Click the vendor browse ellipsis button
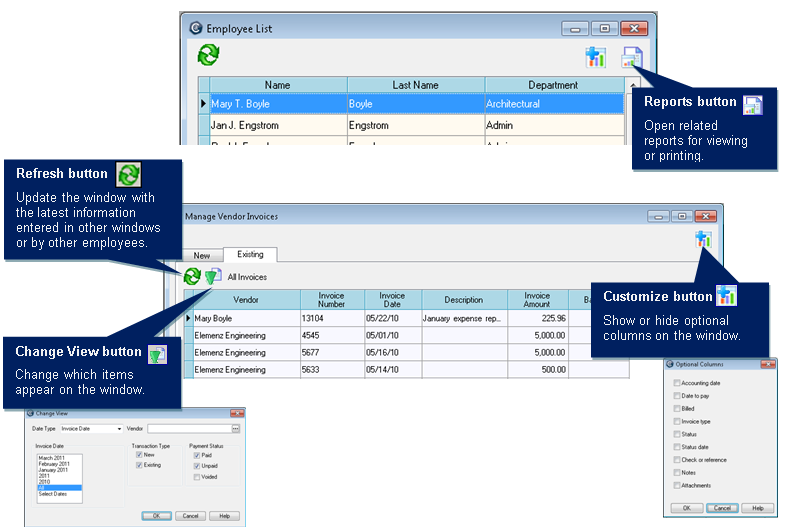The height and width of the screenshot is (528, 786). (x=235, y=428)
